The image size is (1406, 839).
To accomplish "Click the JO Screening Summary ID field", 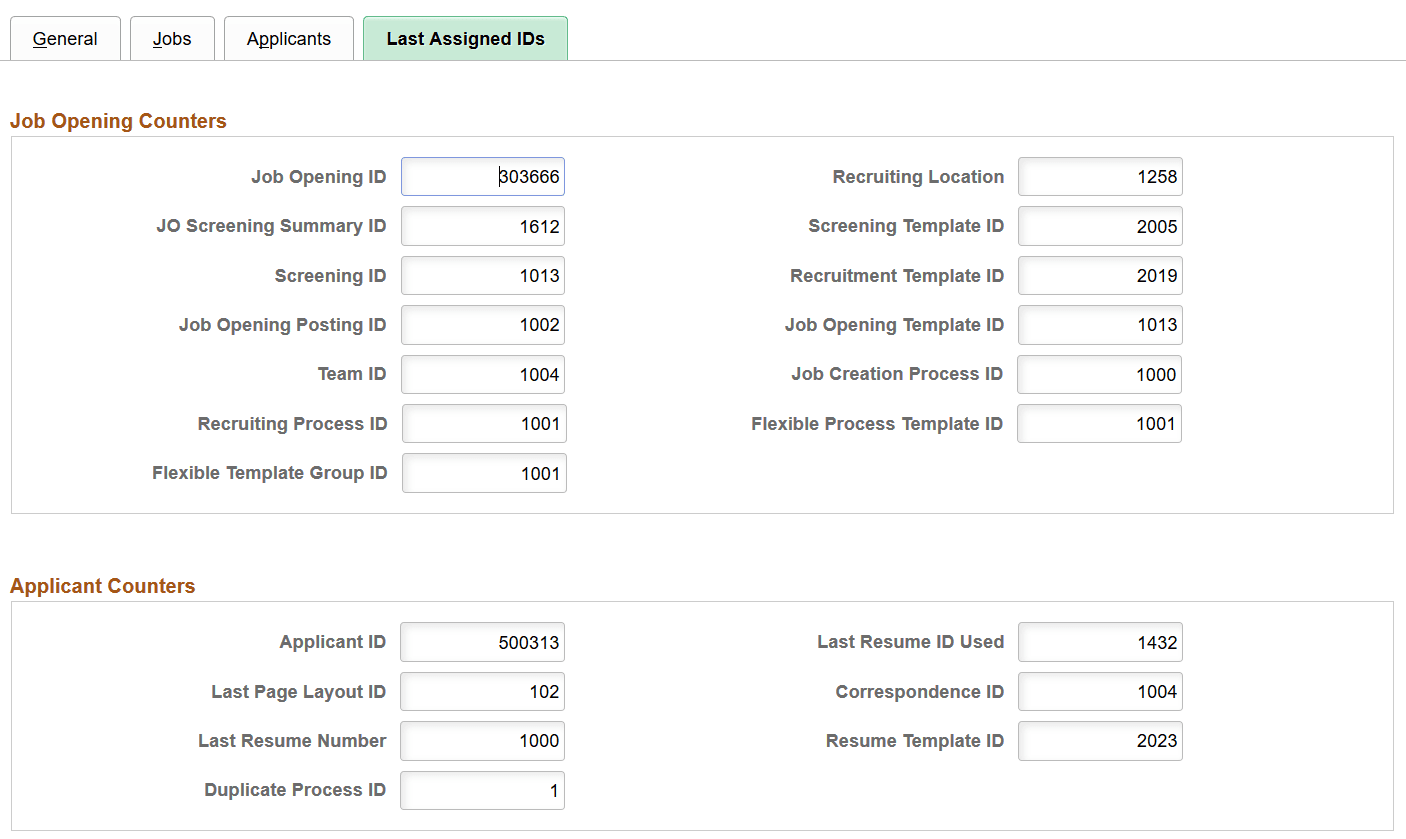I will click(483, 226).
